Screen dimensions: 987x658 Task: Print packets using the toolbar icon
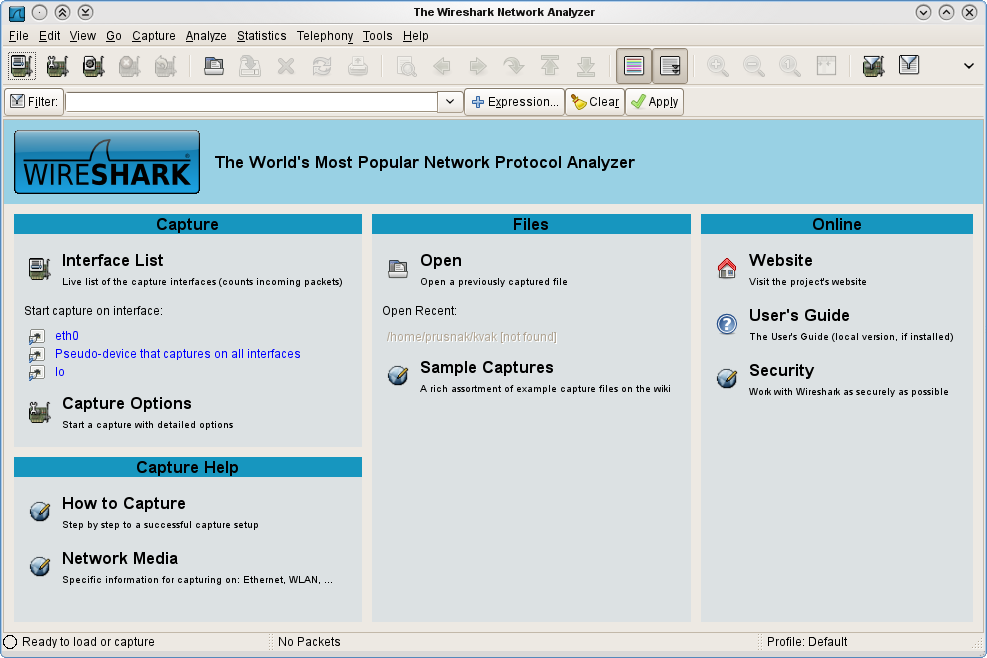coord(358,65)
